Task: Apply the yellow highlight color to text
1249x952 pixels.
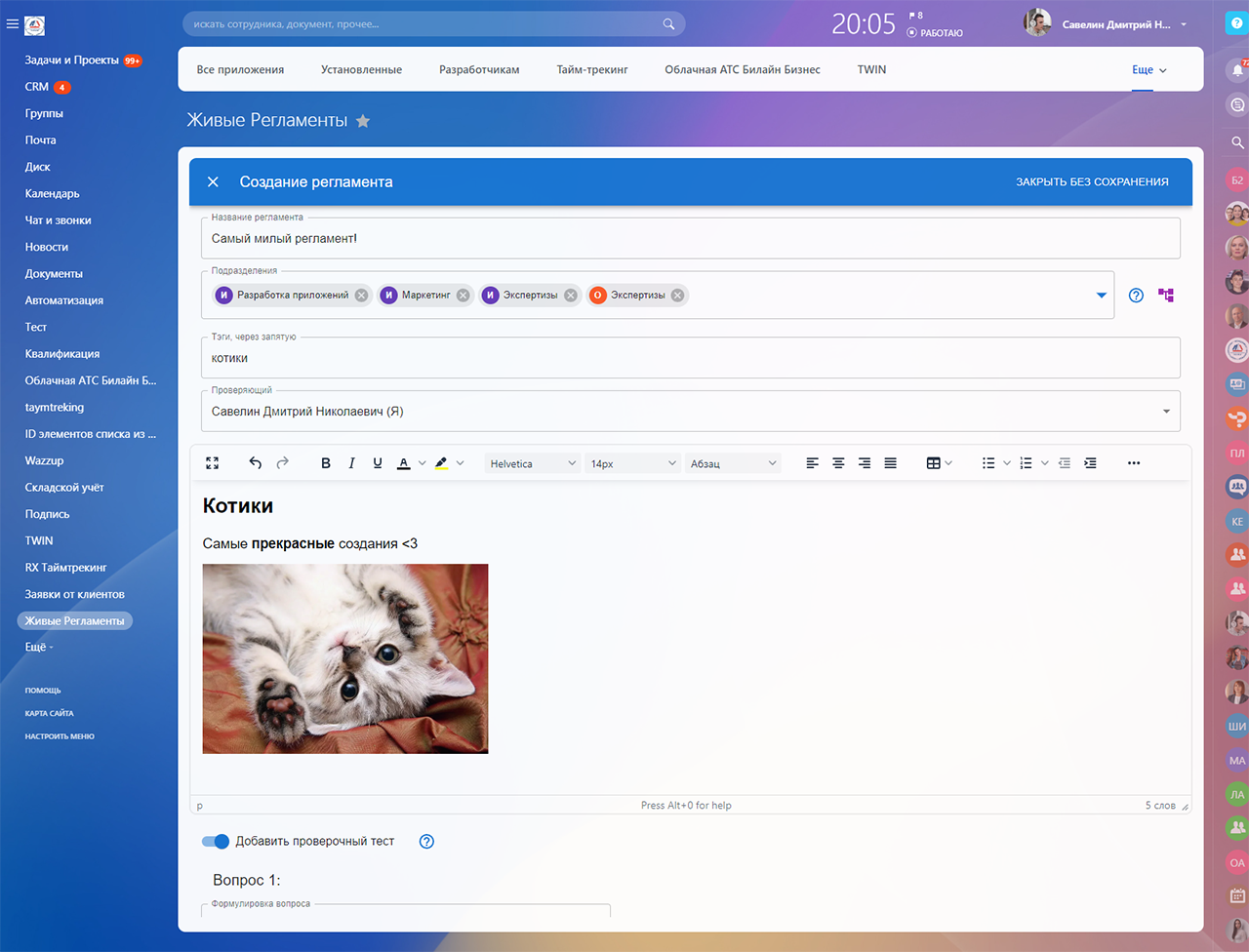Action: (441, 463)
